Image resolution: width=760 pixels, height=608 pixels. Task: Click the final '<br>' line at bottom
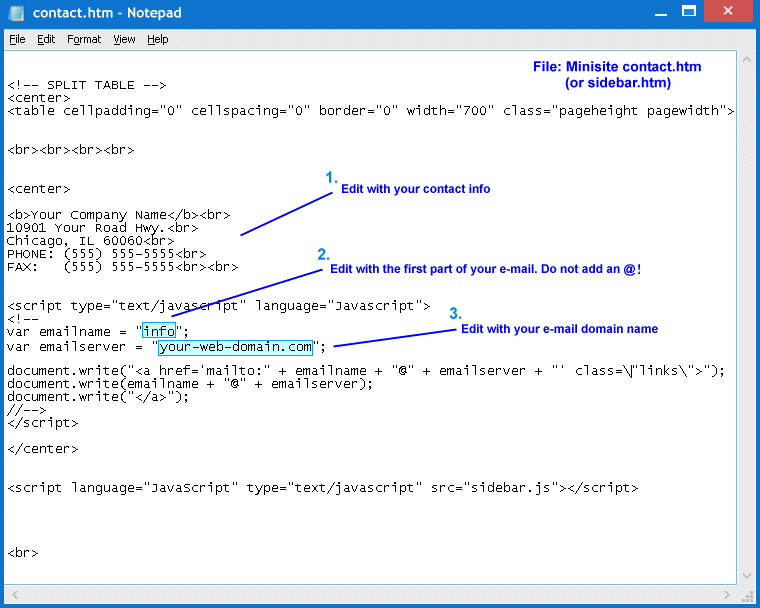point(23,553)
